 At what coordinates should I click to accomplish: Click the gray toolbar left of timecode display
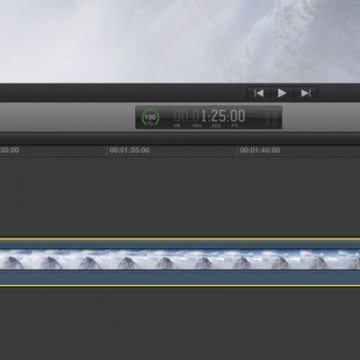tap(67, 117)
